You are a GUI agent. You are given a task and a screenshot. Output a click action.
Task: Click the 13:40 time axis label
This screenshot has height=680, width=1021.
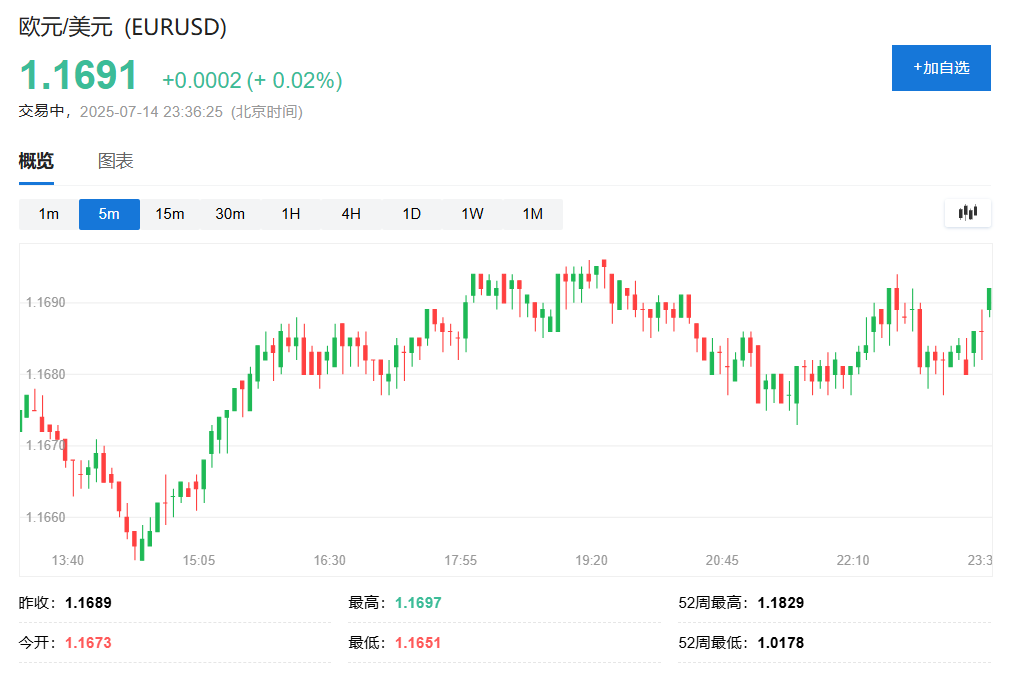(68, 560)
